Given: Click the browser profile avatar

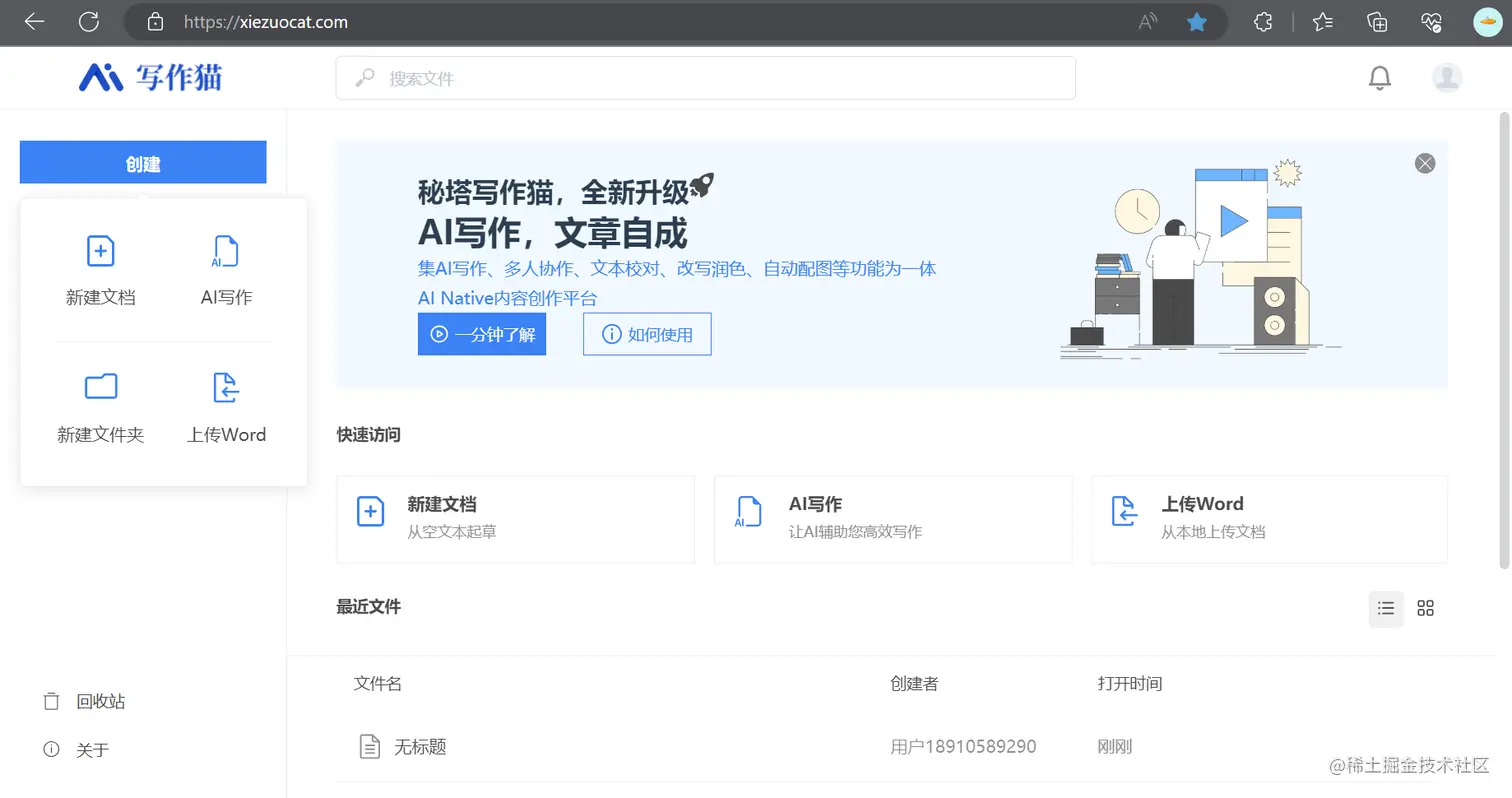Looking at the screenshot, I should click(1488, 22).
